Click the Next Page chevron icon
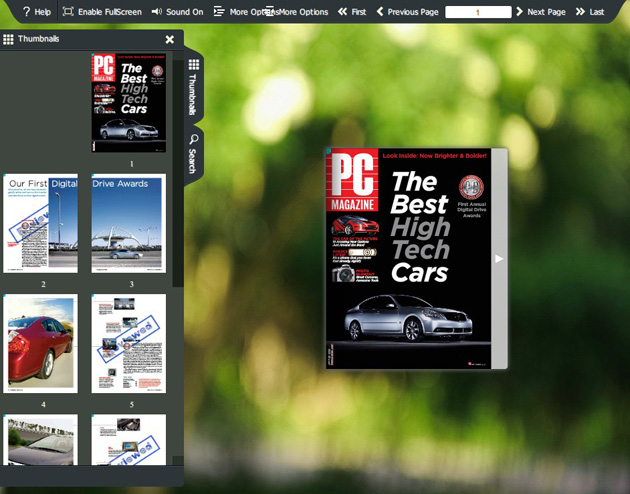630x494 pixels. tap(520, 12)
